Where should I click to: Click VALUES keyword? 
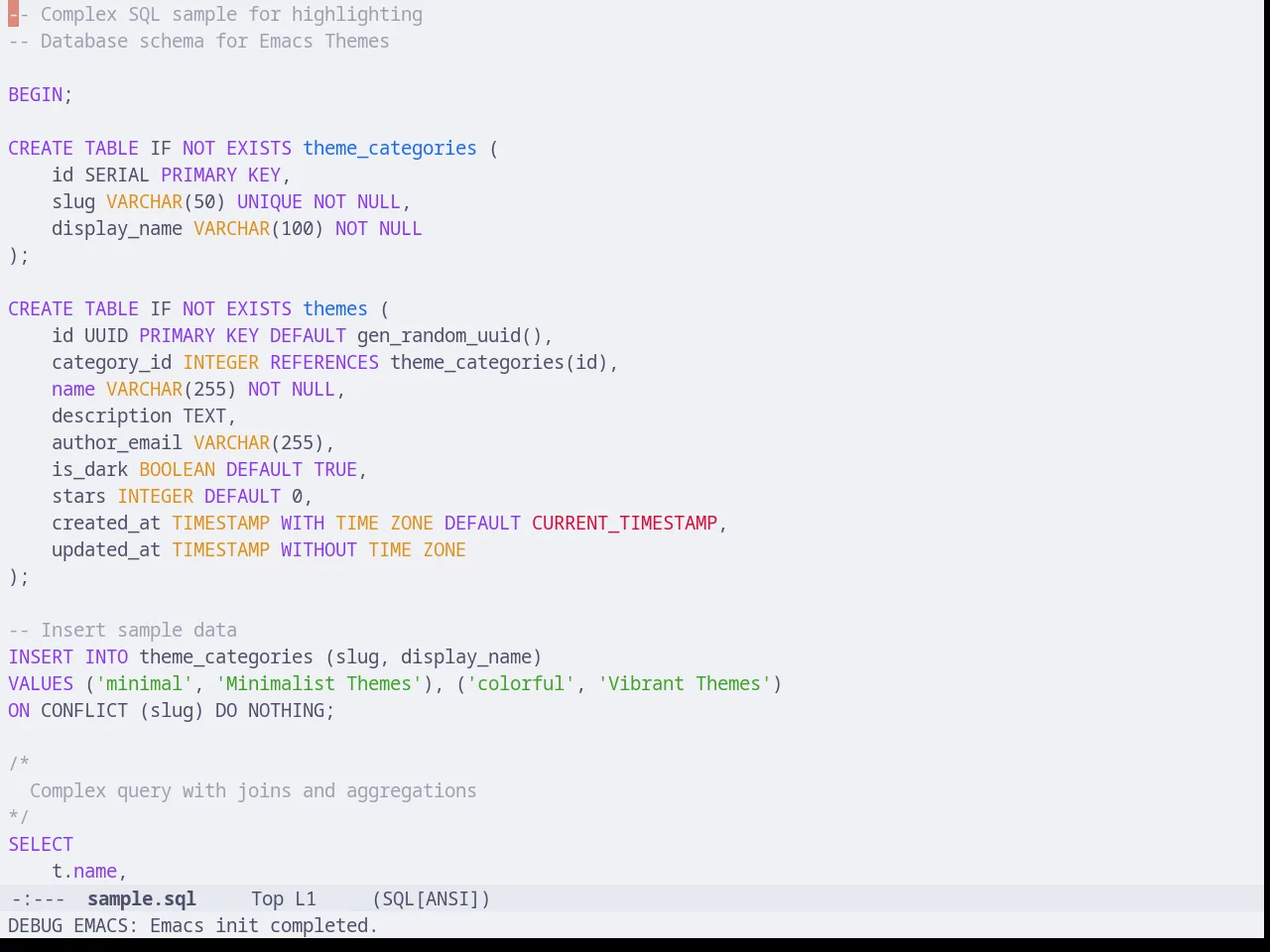pyautogui.click(x=41, y=684)
